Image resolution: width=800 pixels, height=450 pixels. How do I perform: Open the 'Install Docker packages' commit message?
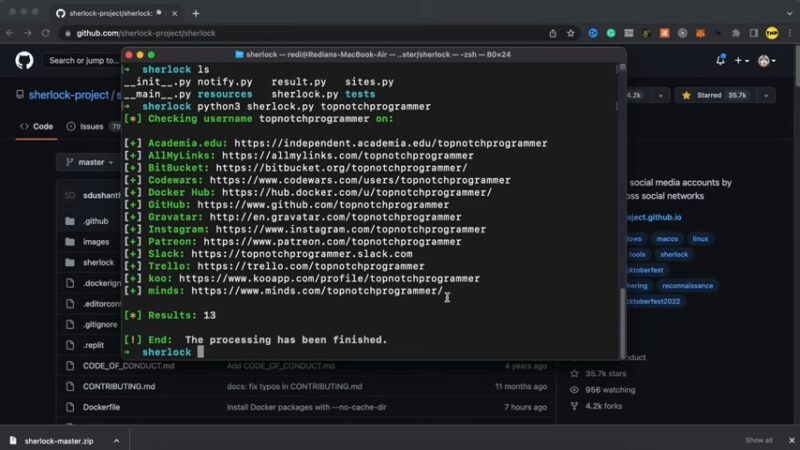coord(306,407)
